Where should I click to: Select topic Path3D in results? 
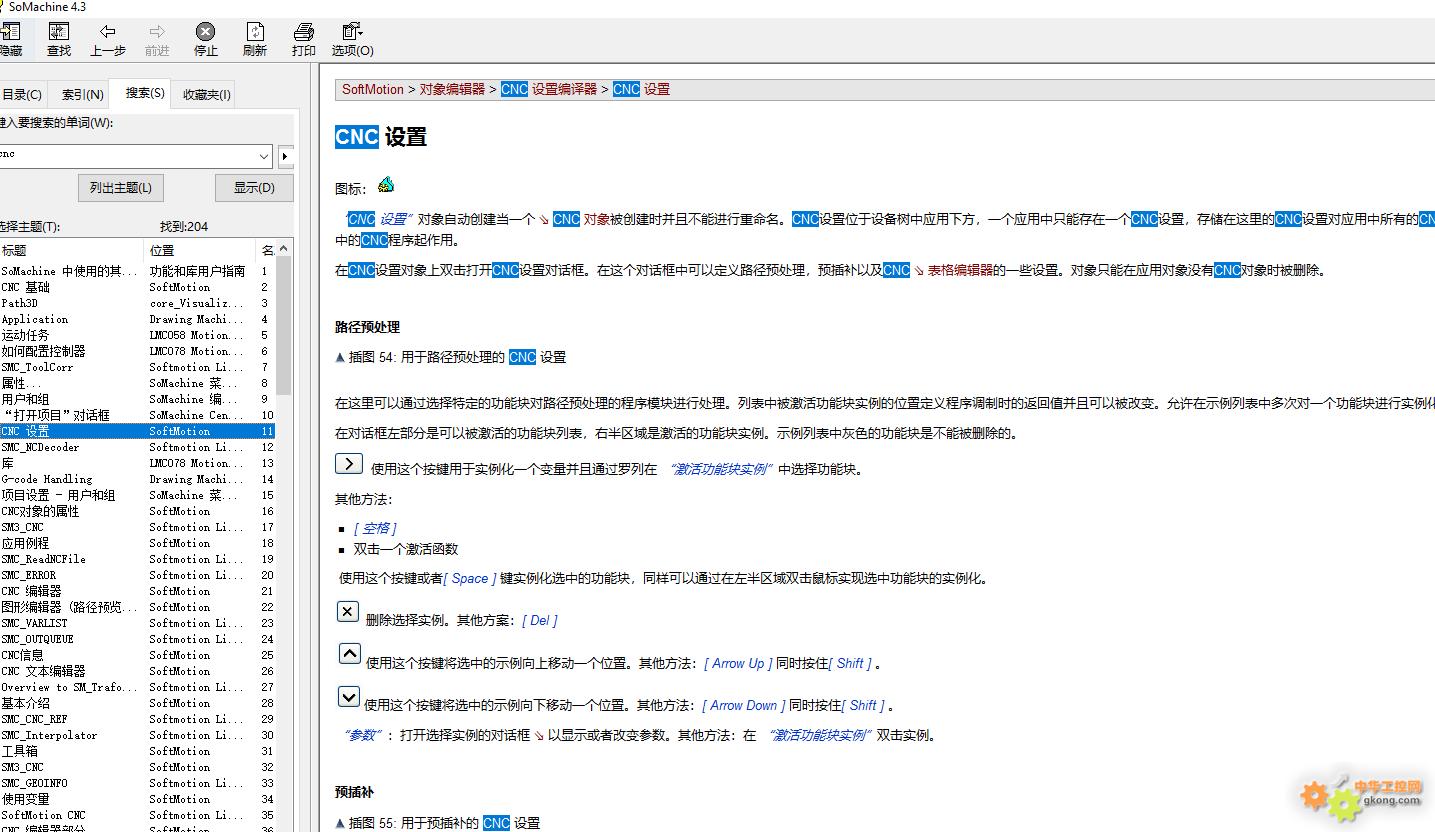tap(137, 303)
